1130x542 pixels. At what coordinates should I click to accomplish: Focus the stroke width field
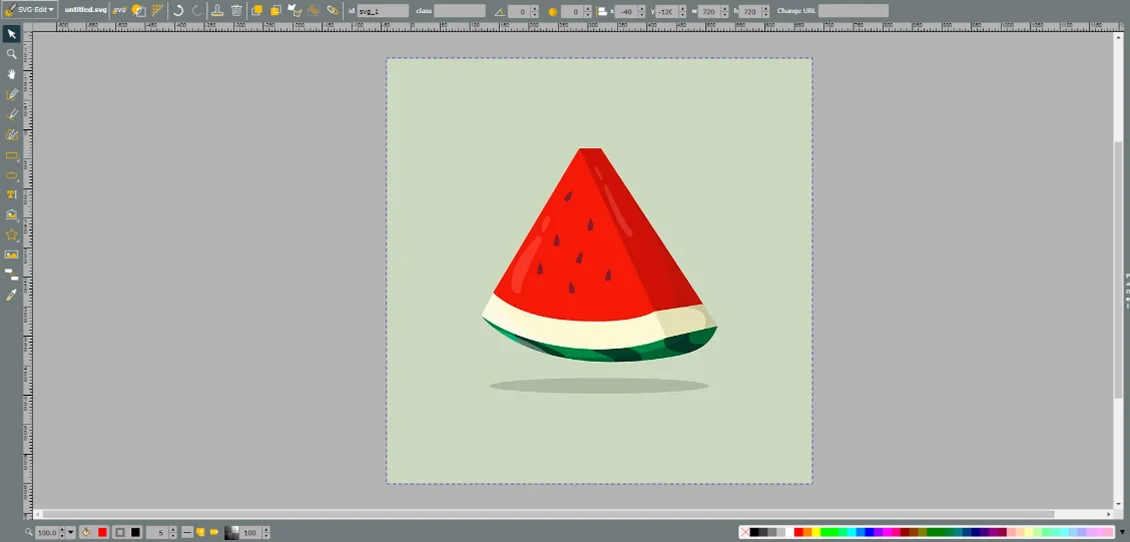(158, 533)
